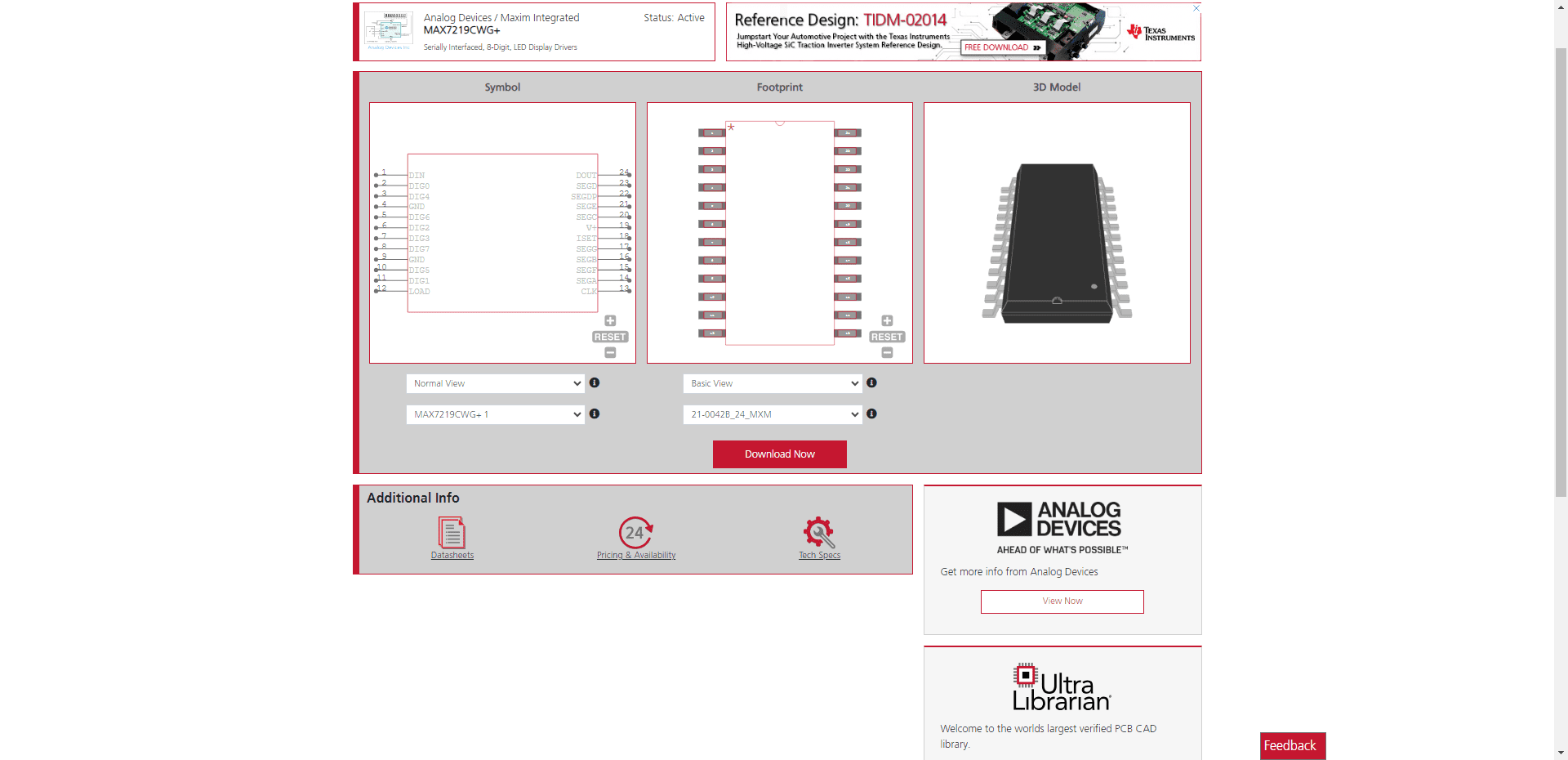Screen dimensions: 1568x760
Task: Show info for MAX7219CWG+ 1 selector
Action: click(x=595, y=414)
